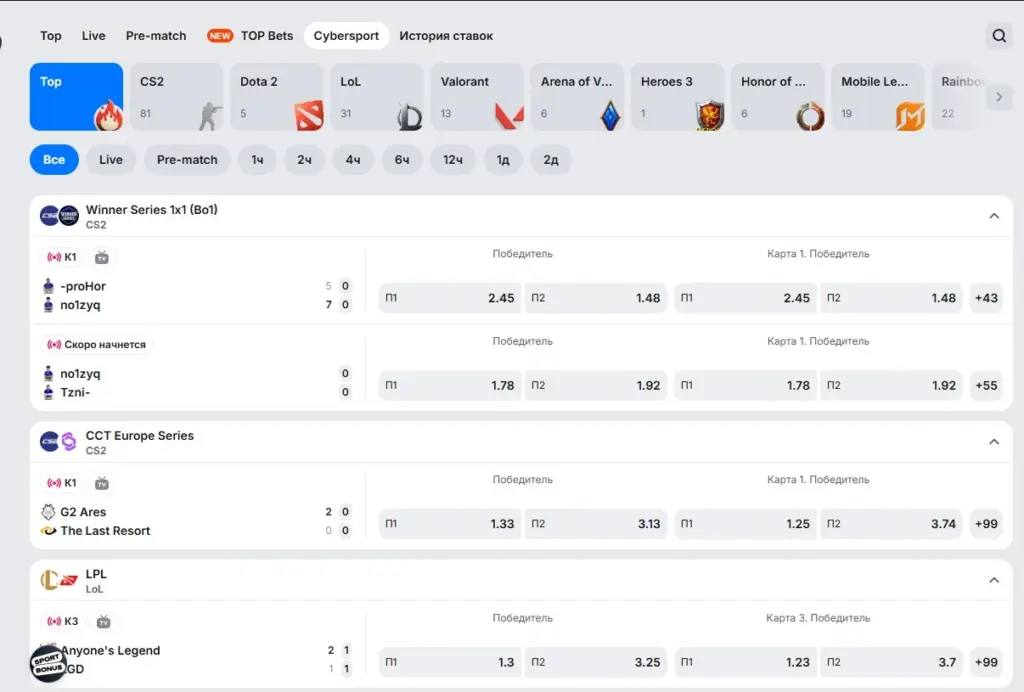Open the search magnifier icon

999,36
